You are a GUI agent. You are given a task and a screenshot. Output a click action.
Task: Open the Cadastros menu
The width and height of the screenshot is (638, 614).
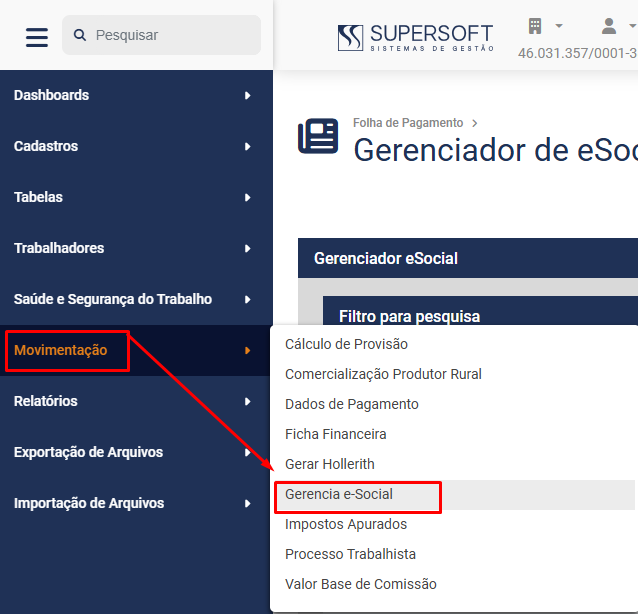(x=136, y=146)
